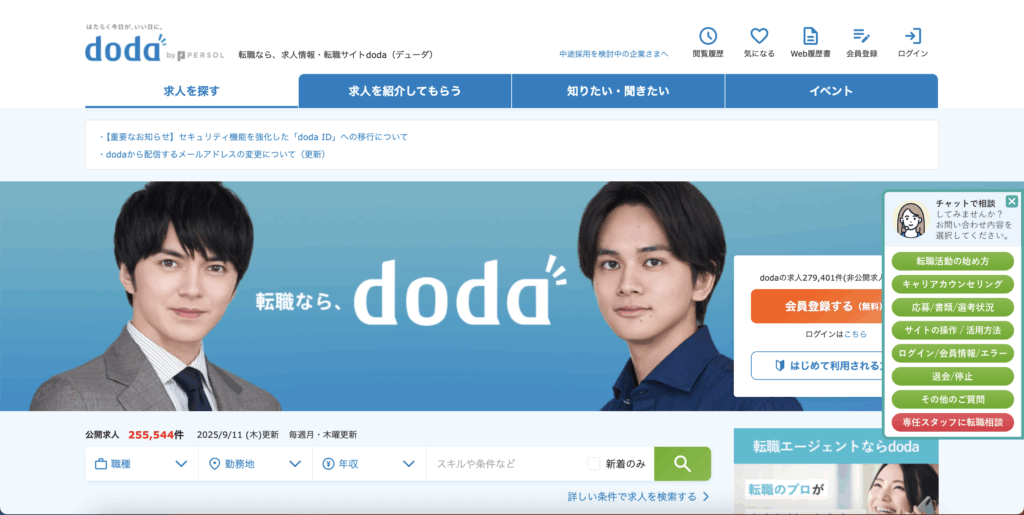This screenshot has height=515, width=1024.
Task: Expand the 職種 dropdown
Action: (142, 464)
